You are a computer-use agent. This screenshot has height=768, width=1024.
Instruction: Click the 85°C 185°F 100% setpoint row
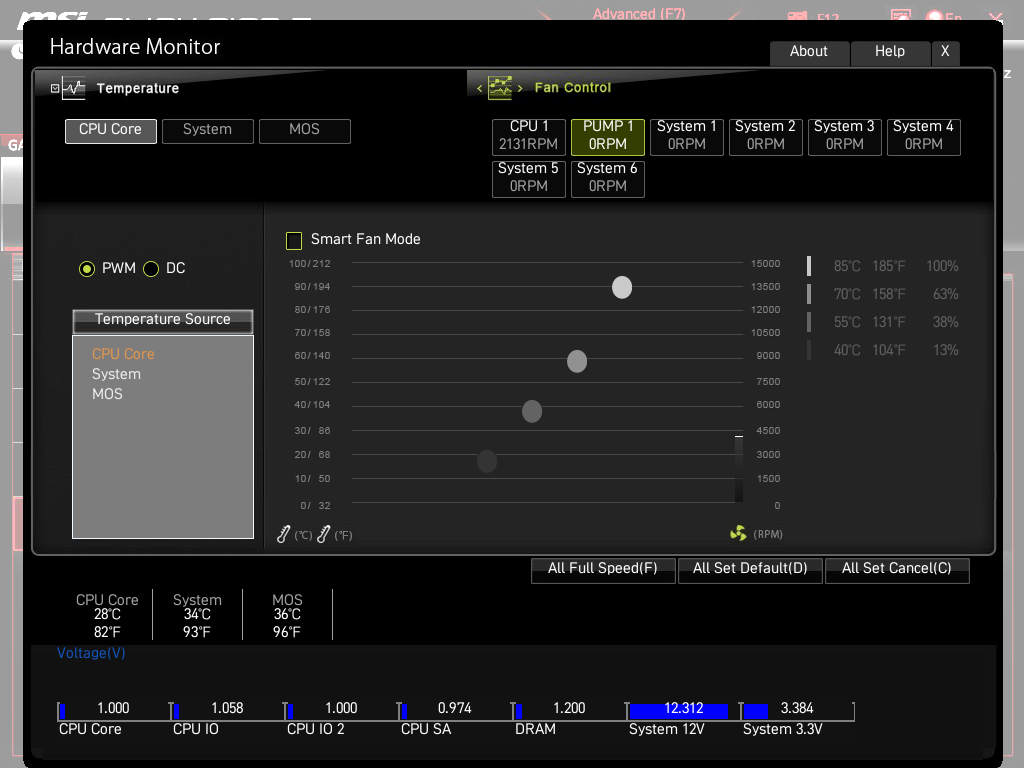[x=883, y=266]
